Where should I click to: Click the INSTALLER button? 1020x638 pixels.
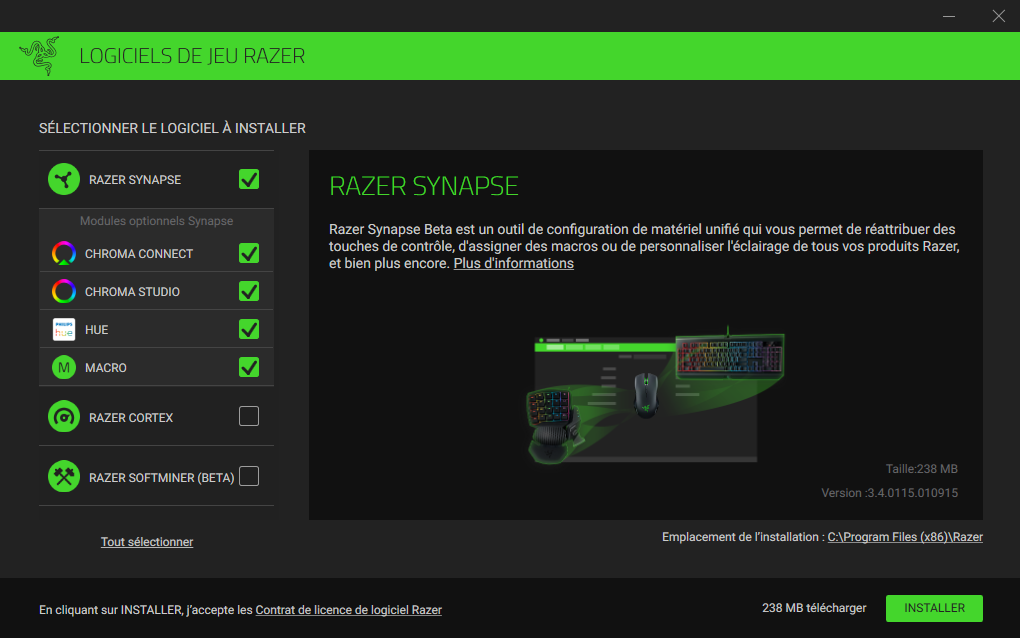(x=934, y=608)
